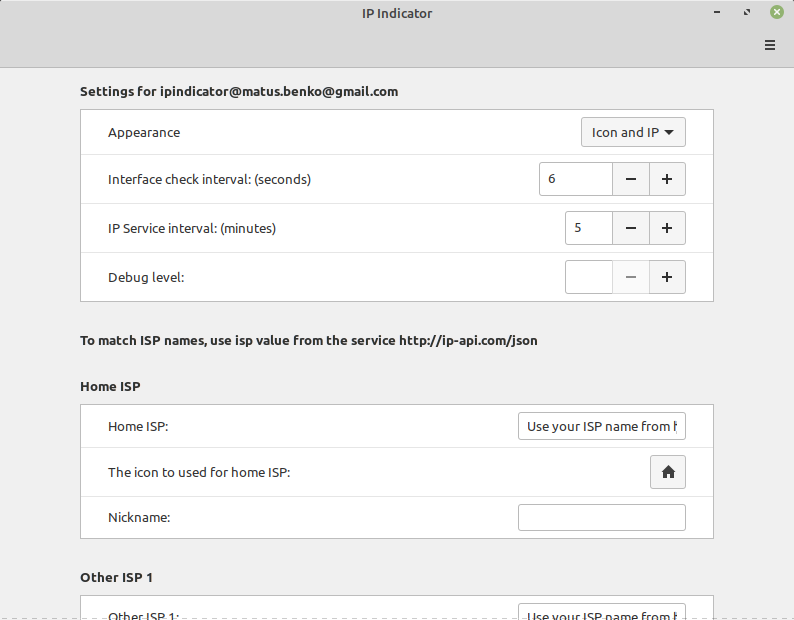Click the IP Service interval value field
The height and width of the screenshot is (620, 794).
(x=589, y=228)
